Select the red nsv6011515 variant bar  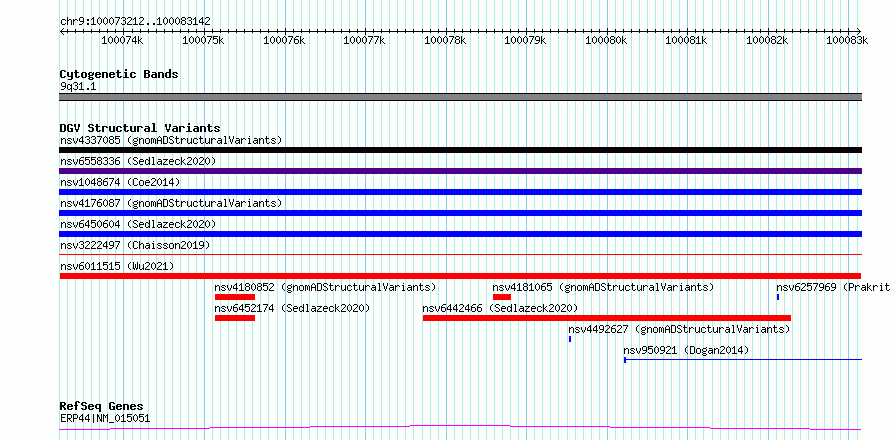point(461,276)
